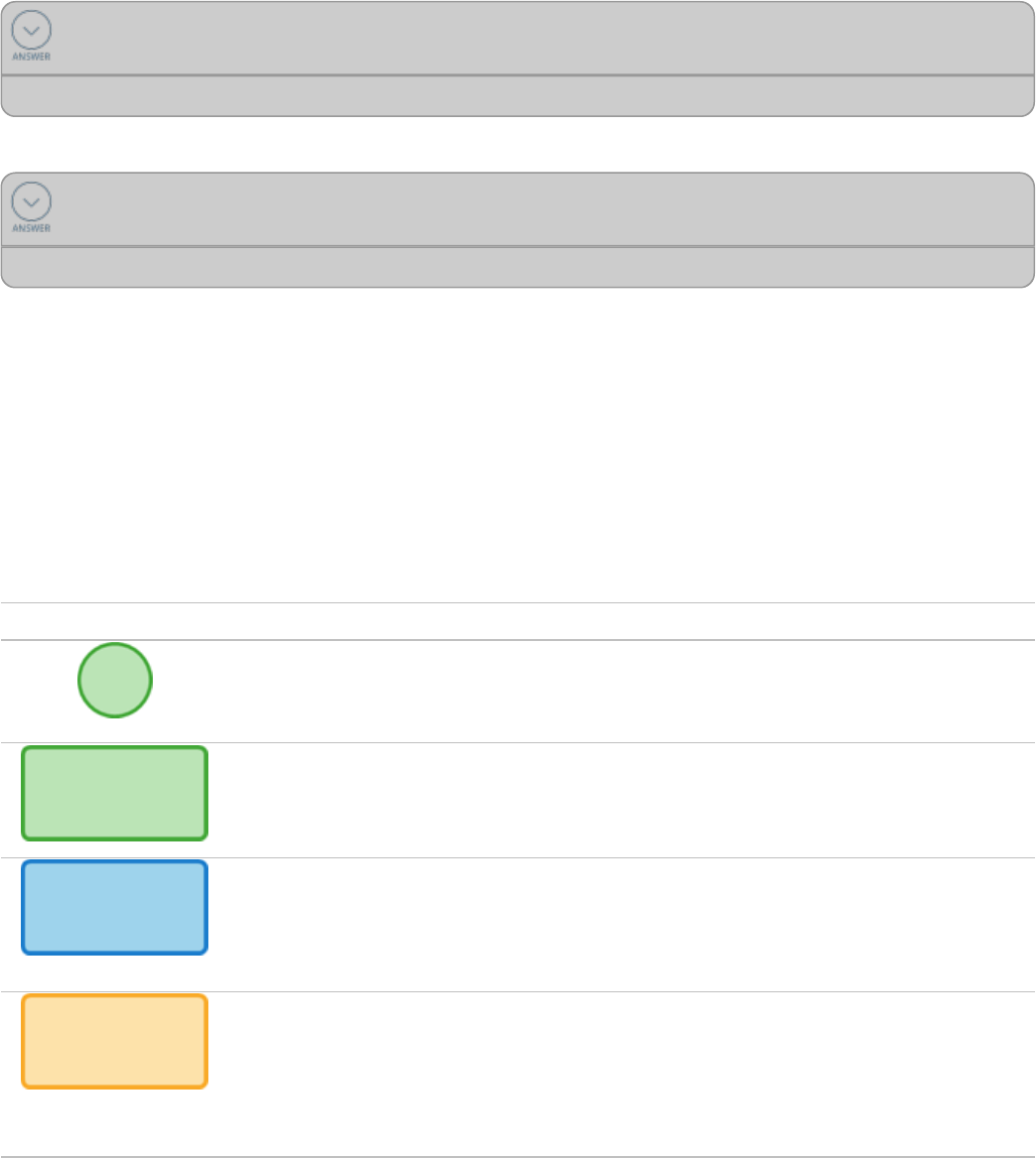The width and height of the screenshot is (1036, 1158).
Task: Click the second answer panel's header area
Action: tap(536, 209)
